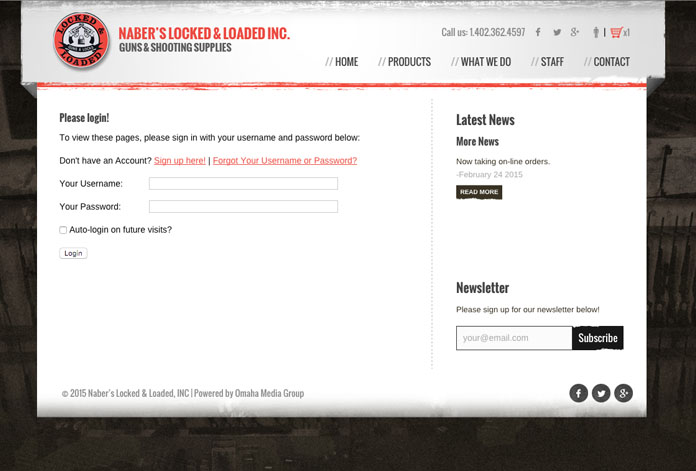Viewport: 696px width, 471px height.
Task: Navigate to the Staff page
Action: [551, 62]
